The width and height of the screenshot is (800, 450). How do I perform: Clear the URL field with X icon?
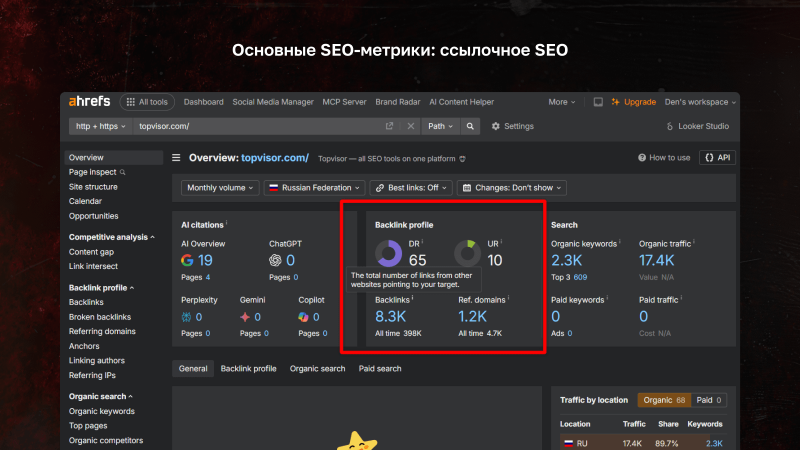[x=411, y=126]
